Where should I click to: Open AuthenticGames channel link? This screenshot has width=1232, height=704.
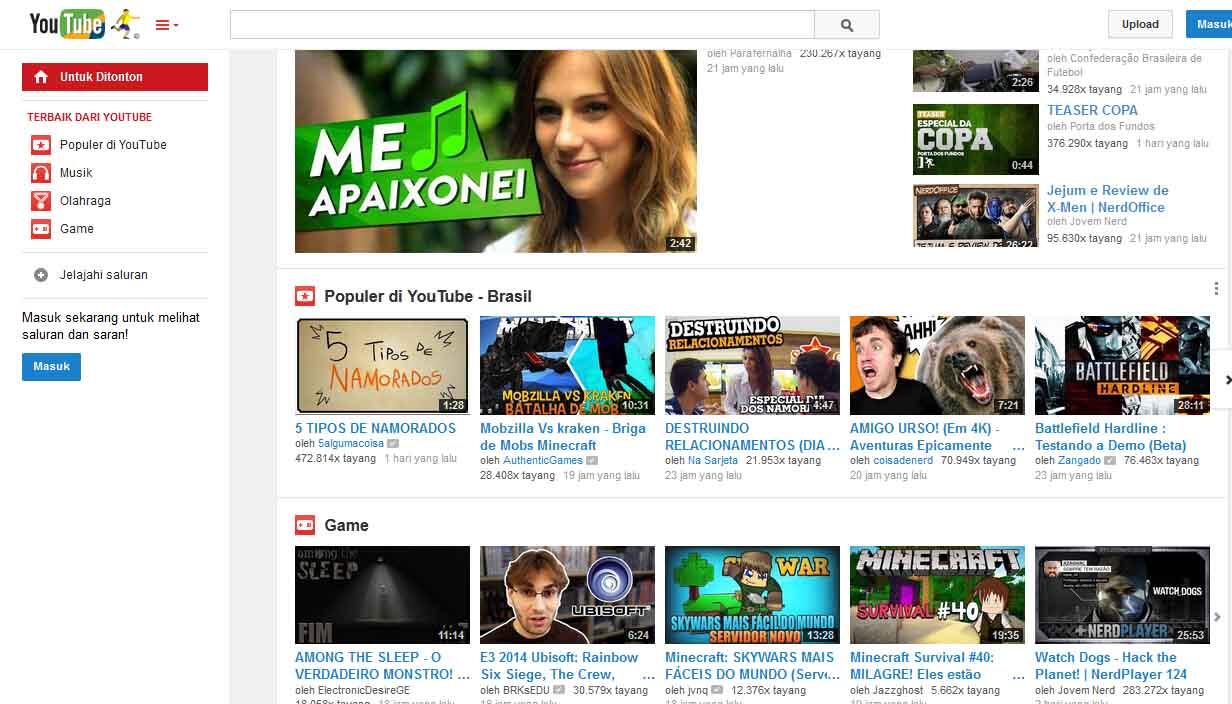[x=543, y=460]
